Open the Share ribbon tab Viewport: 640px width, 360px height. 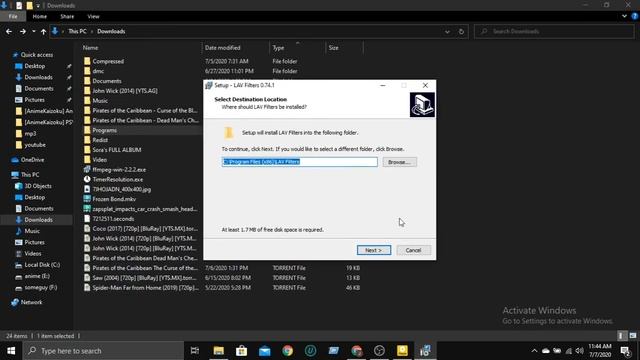(x=67, y=16)
